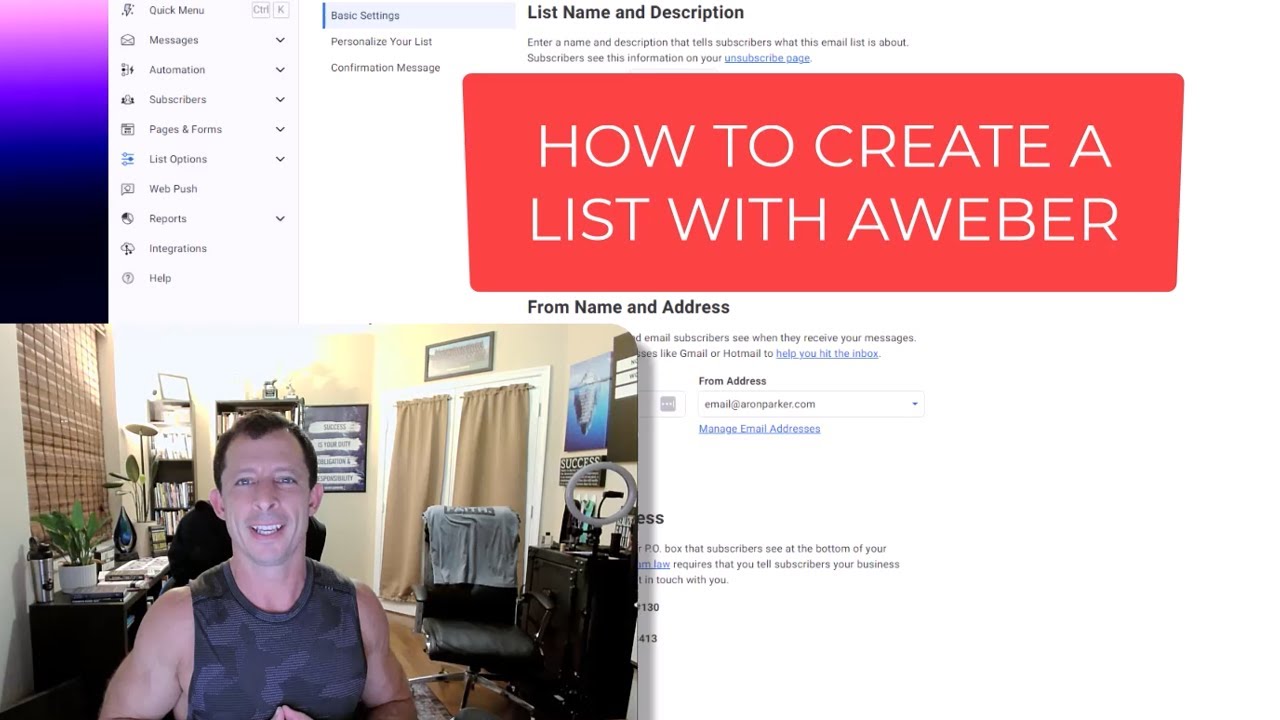Click the Automation menu label
The width and height of the screenshot is (1280, 720).
pos(177,70)
